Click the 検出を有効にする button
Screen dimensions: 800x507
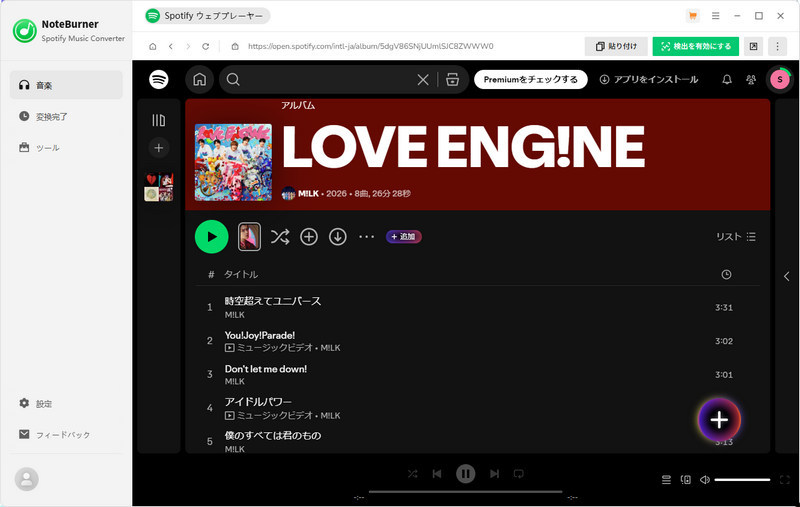coord(696,46)
